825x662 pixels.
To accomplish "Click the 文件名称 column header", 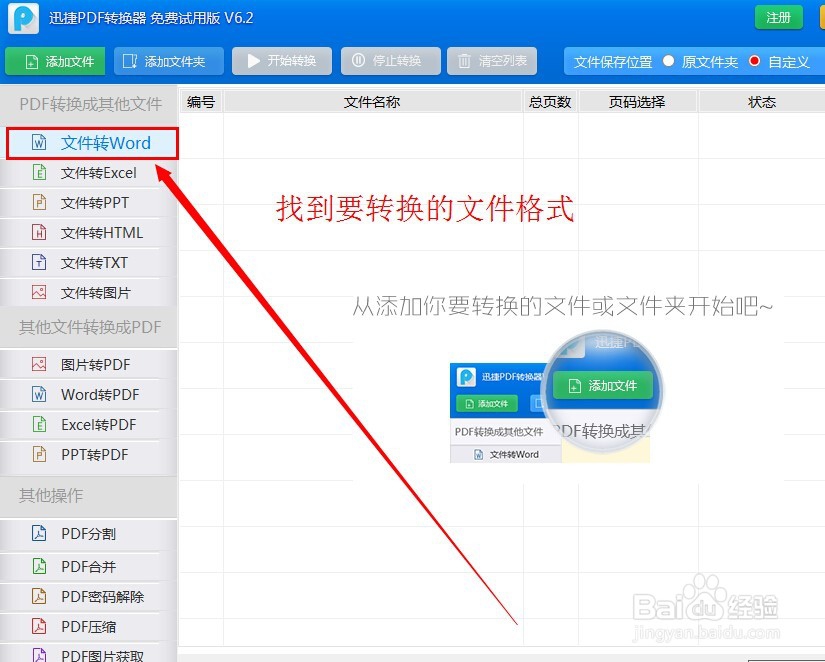I will [373, 102].
